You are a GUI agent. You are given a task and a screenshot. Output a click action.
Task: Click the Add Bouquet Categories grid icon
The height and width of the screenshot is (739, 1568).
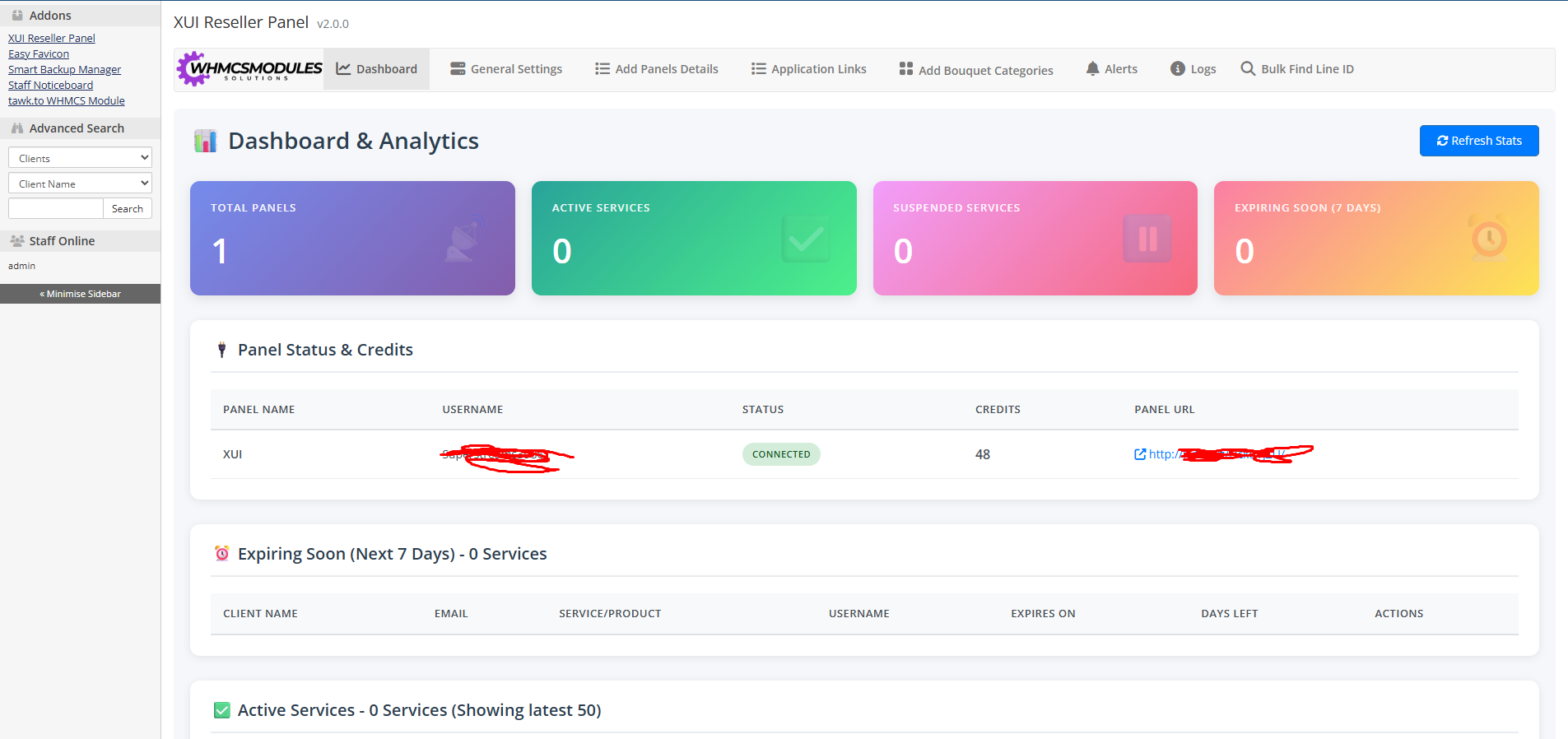(x=906, y=69)
